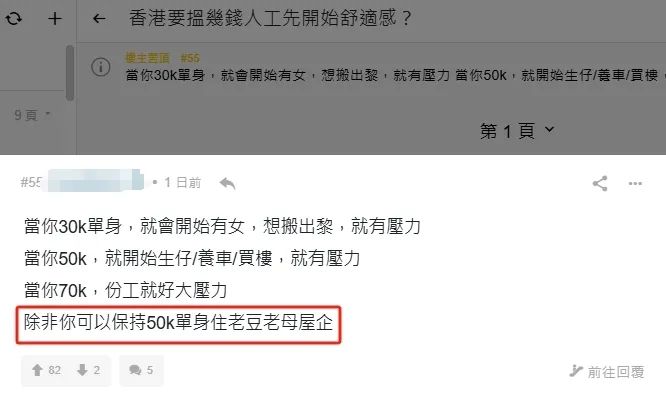Click the refresh icon in the sidebar
Viewport: 666px width, 400px height.
point(14,18)
